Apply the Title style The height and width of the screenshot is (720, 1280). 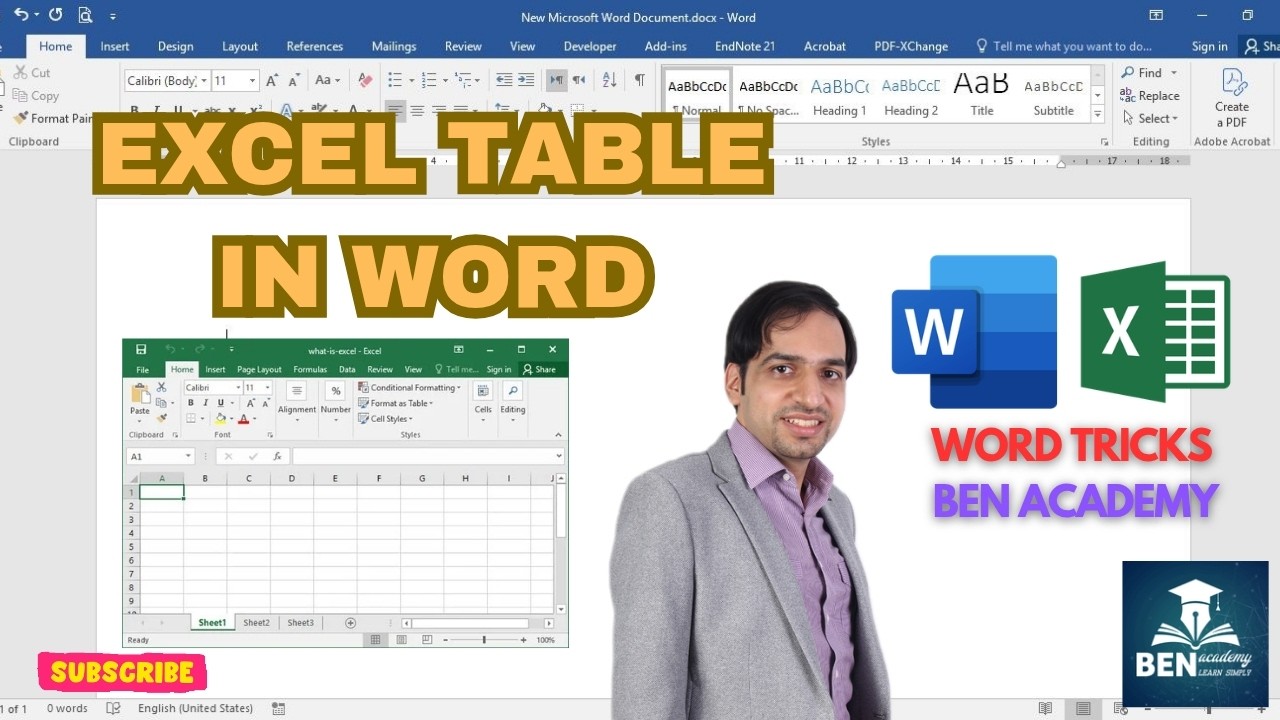[982, 95]
